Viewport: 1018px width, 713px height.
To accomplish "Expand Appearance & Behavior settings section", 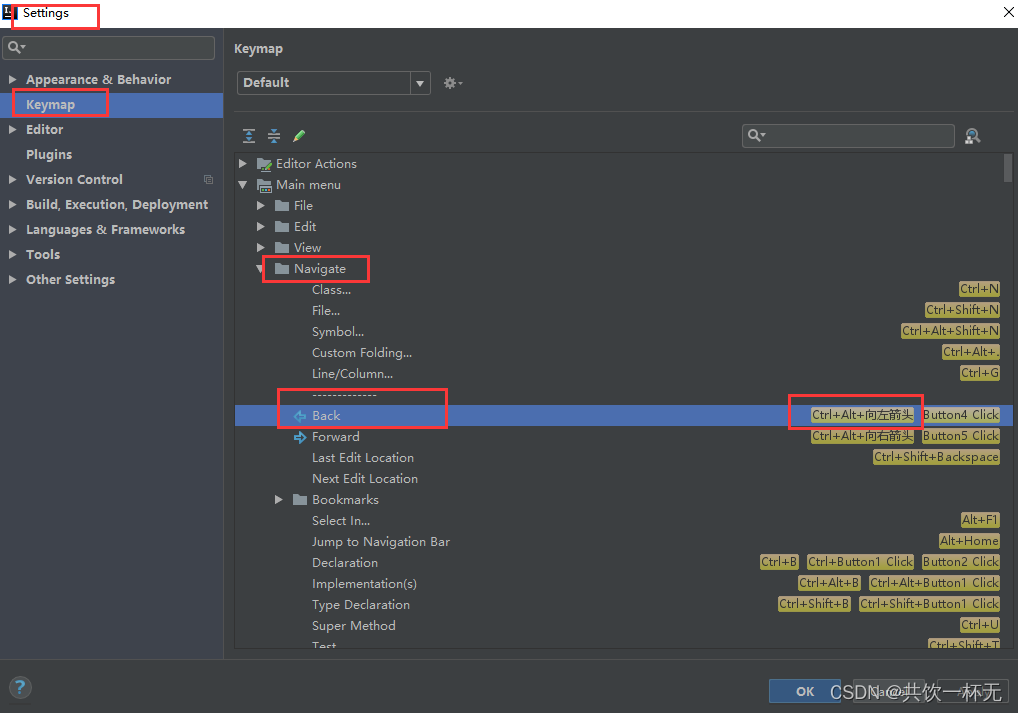I will (x=12, y=79).
